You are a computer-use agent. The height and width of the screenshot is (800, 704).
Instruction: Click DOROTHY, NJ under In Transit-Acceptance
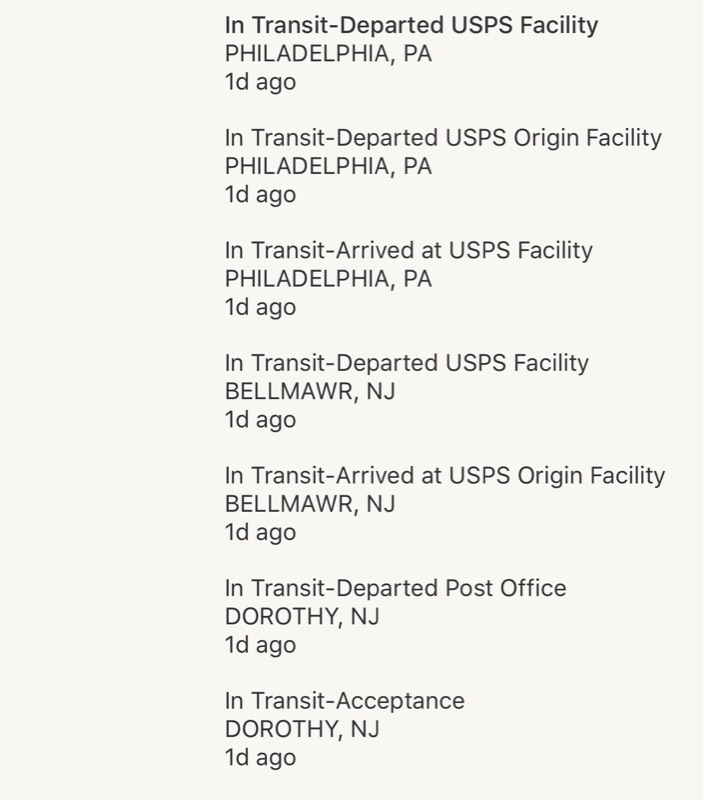[x=301, y=730]
